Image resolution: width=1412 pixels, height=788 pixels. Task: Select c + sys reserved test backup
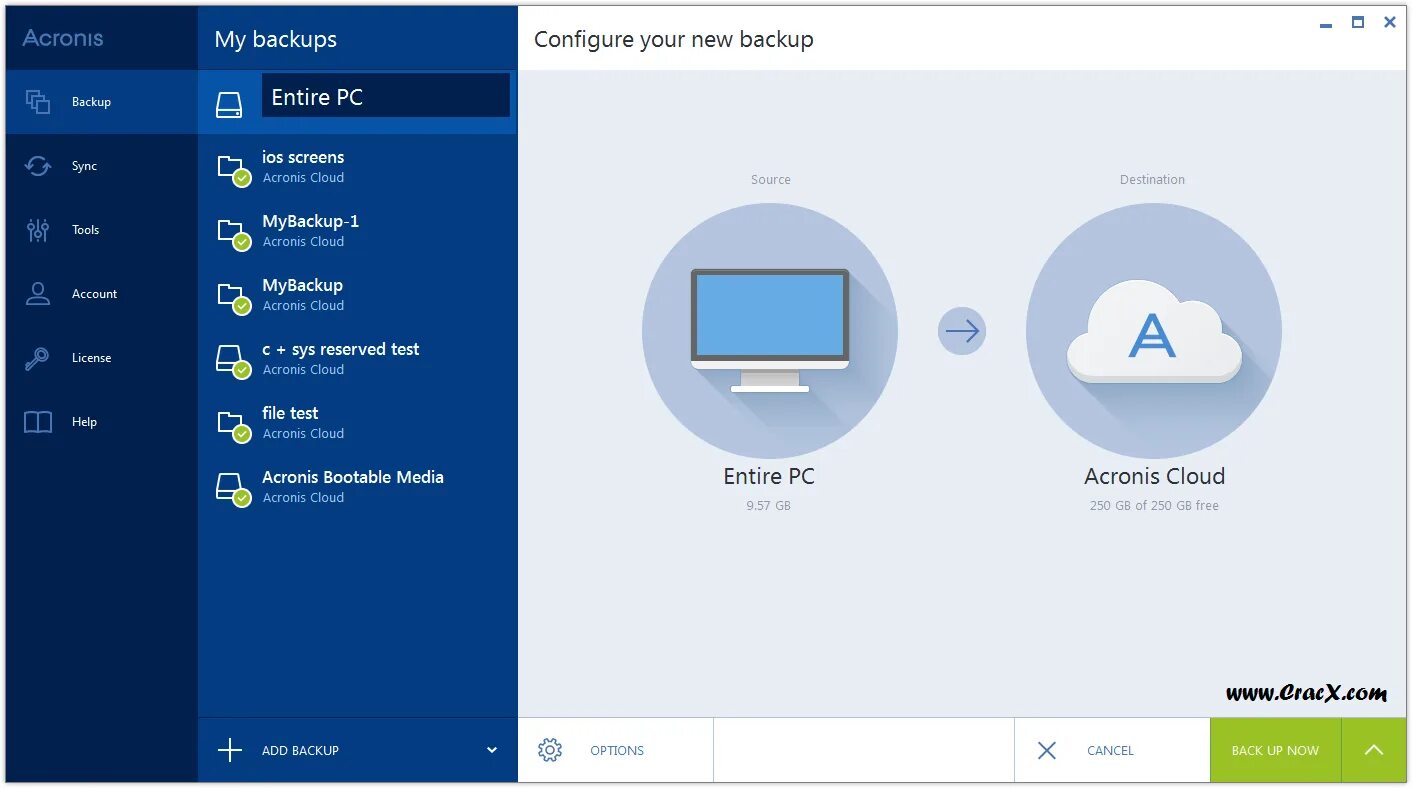(x=340, y=349)
